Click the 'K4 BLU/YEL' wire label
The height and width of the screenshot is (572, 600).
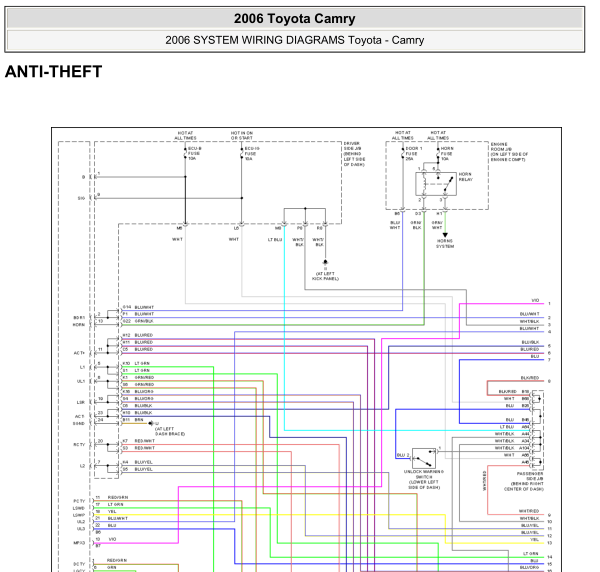point(138,462)
